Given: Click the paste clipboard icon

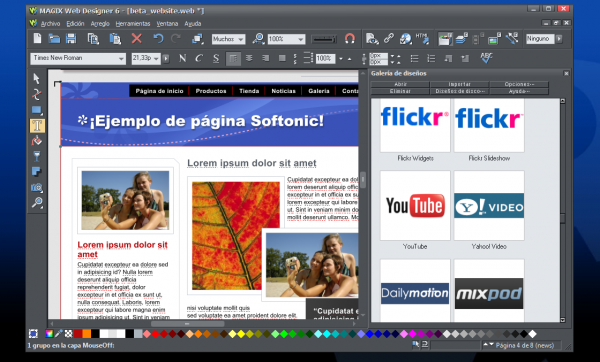Looking at the screenshot, I should [115, 39].
